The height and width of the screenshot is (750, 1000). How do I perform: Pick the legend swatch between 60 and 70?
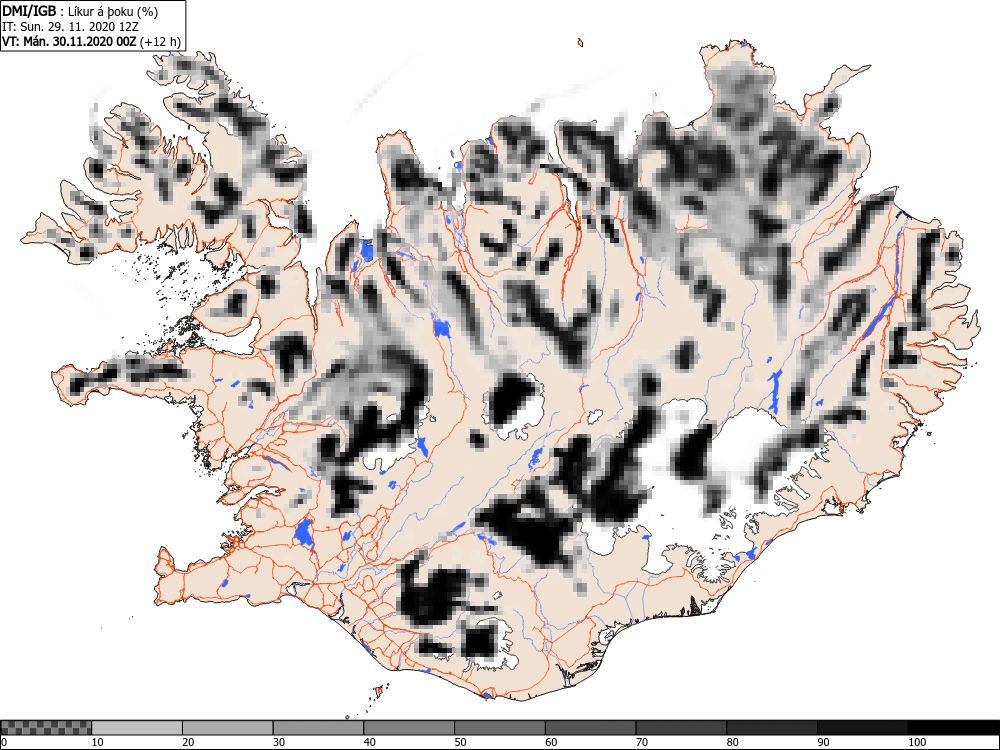tap(591, 728)
